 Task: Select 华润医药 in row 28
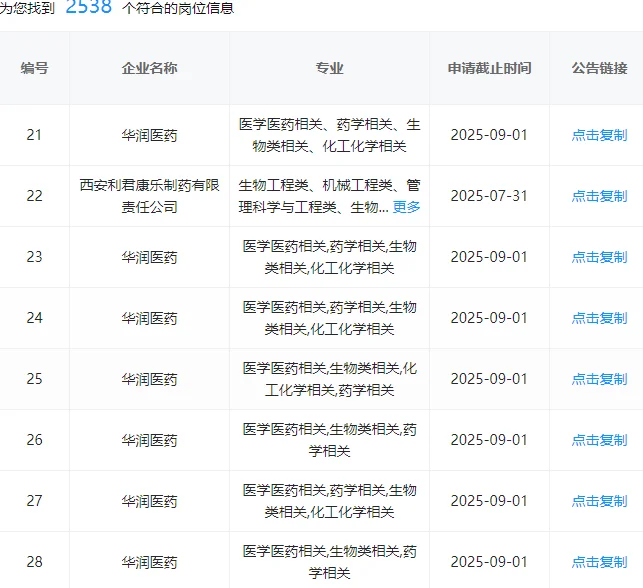(x=149, y=562)
